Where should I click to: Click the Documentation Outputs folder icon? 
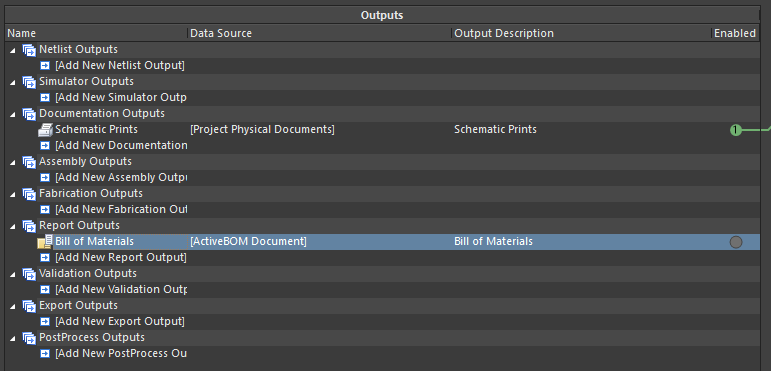(x=29, y=114)
